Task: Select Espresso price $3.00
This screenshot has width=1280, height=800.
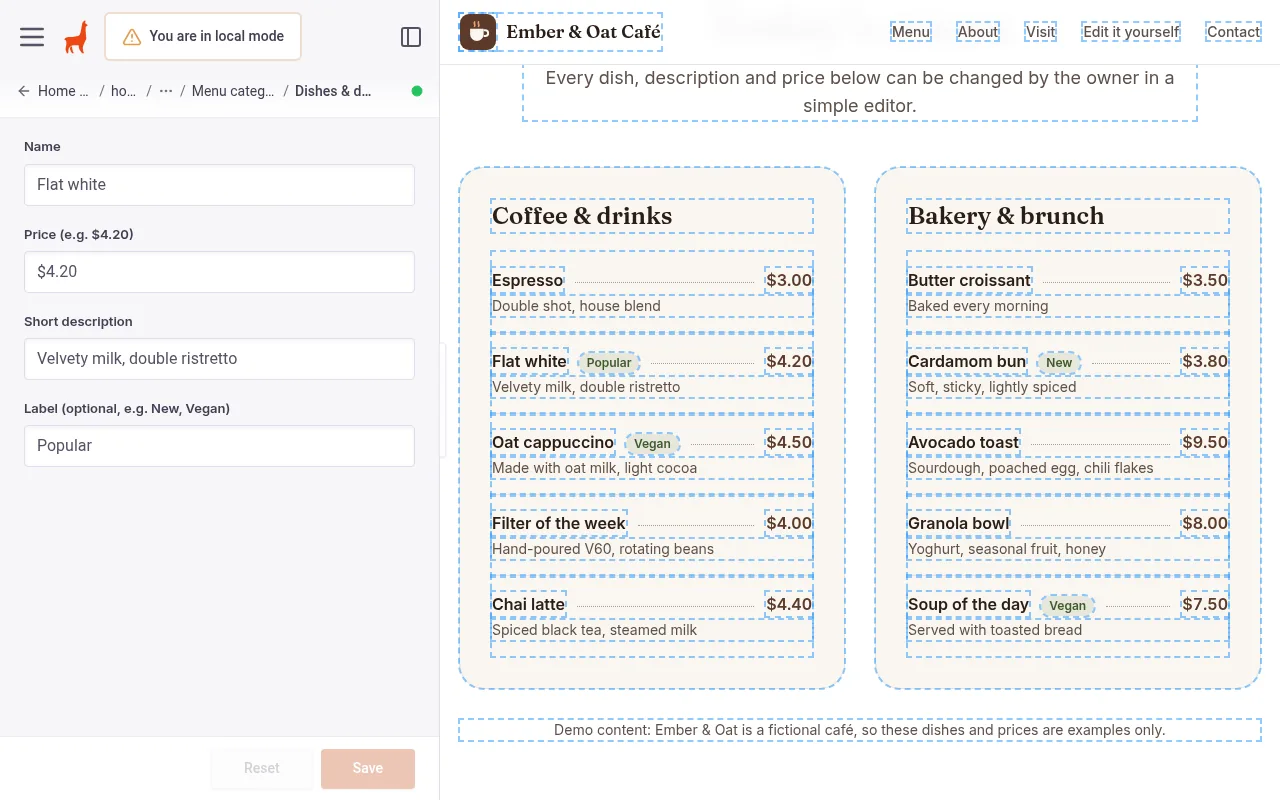Action: [x=789, y=280]
